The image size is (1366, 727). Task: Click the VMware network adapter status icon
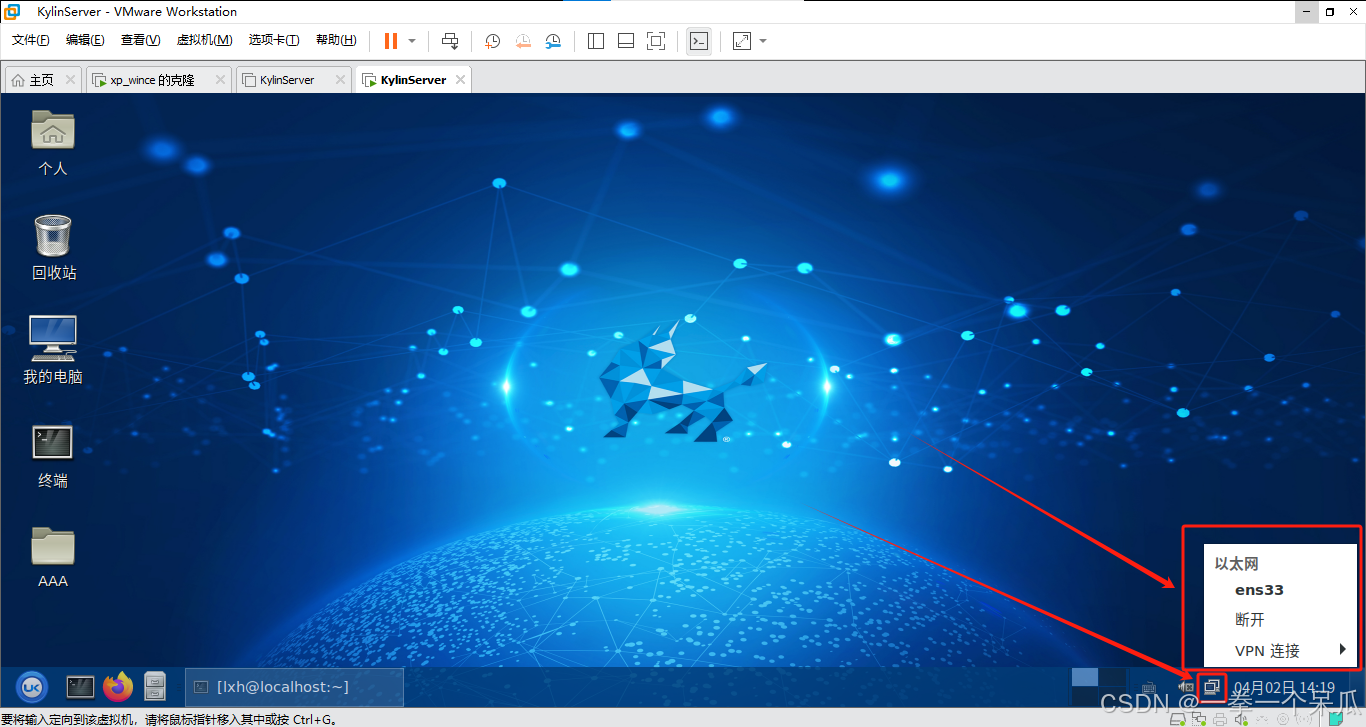(1198, 719)
